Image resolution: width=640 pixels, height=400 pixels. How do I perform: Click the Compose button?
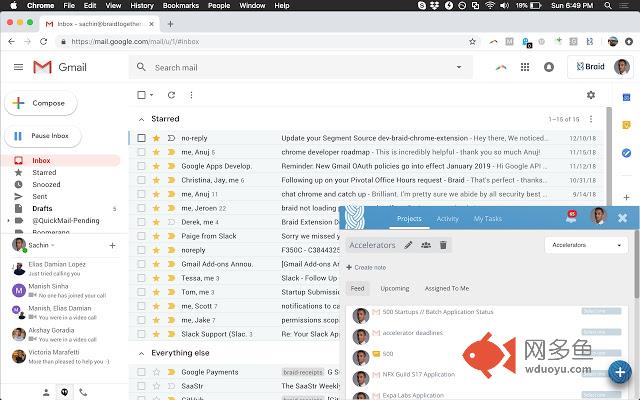(x=40, y=103)
